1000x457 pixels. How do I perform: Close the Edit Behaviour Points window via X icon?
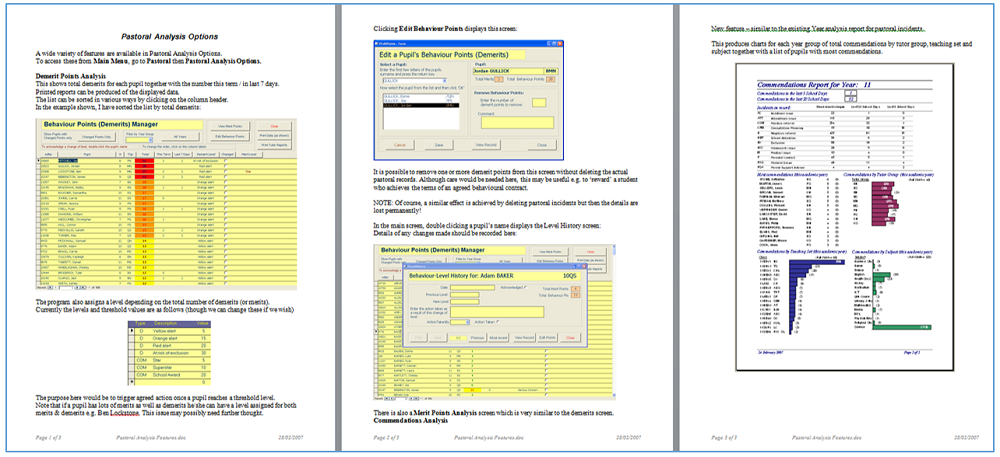tap(559, 44)
